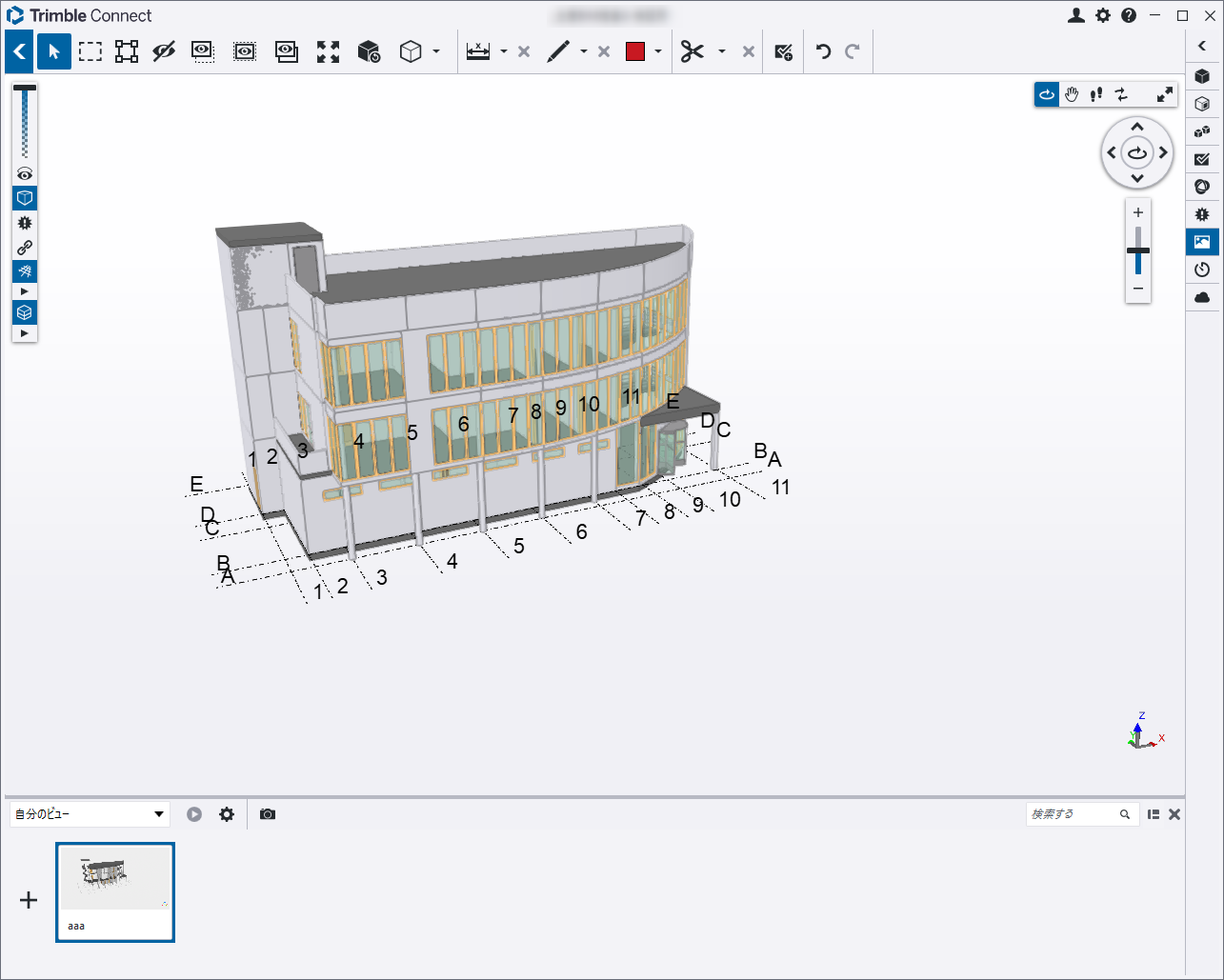Select the aaa view thumbnail
Image resolution: width=1224 pixels, height=980 pixels.
pos(115,892)
